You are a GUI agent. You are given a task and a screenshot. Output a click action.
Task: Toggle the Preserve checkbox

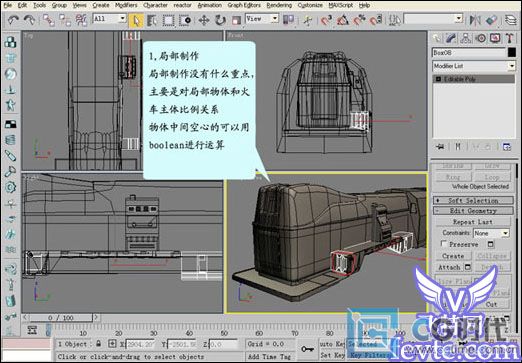tap(444, 244)
